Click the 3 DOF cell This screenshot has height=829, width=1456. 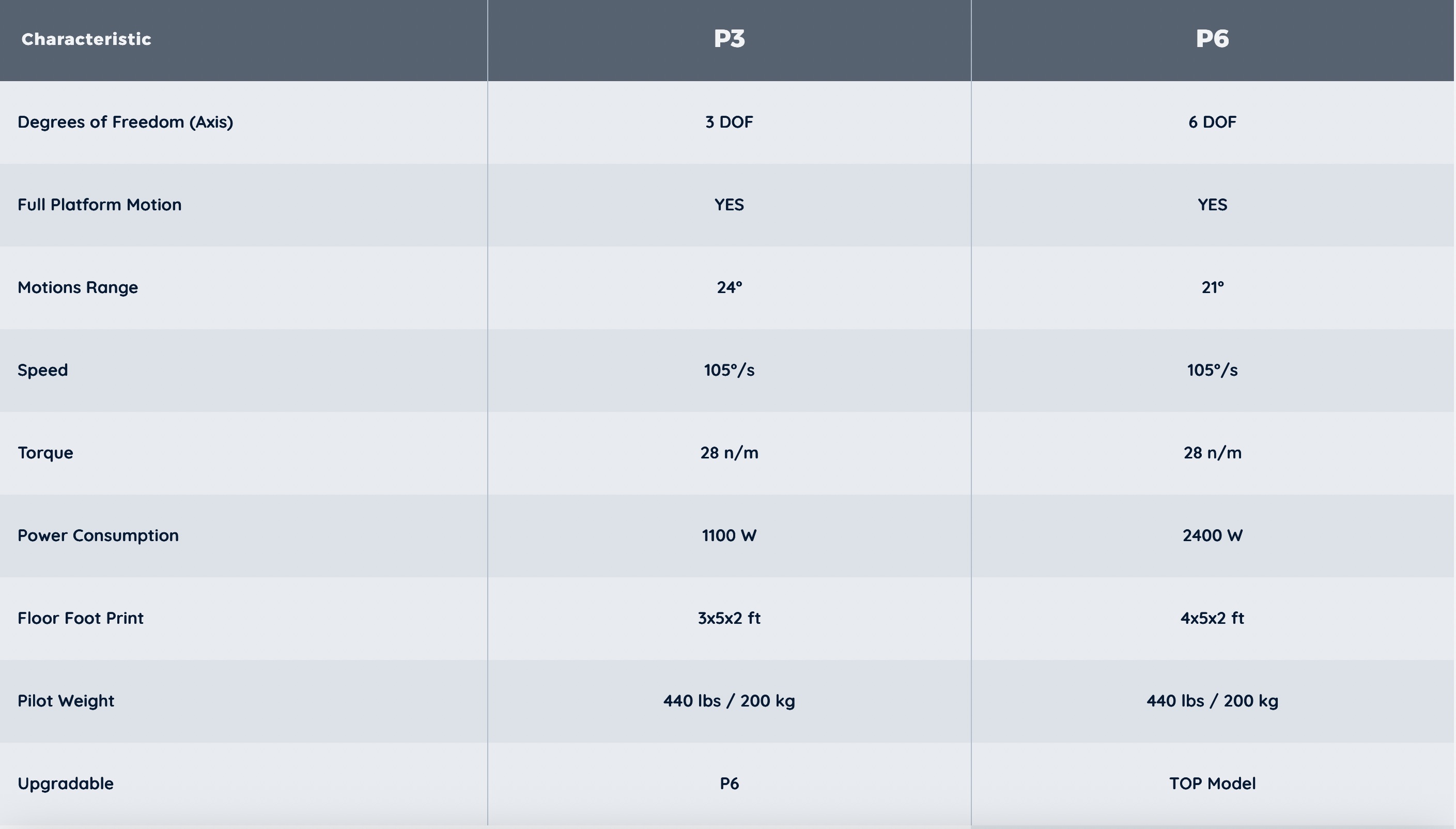[729, 122]
